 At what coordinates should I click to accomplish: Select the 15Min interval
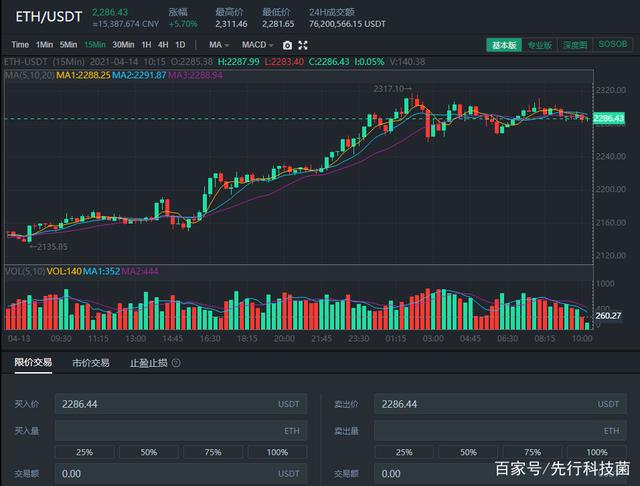coord(95,45)
